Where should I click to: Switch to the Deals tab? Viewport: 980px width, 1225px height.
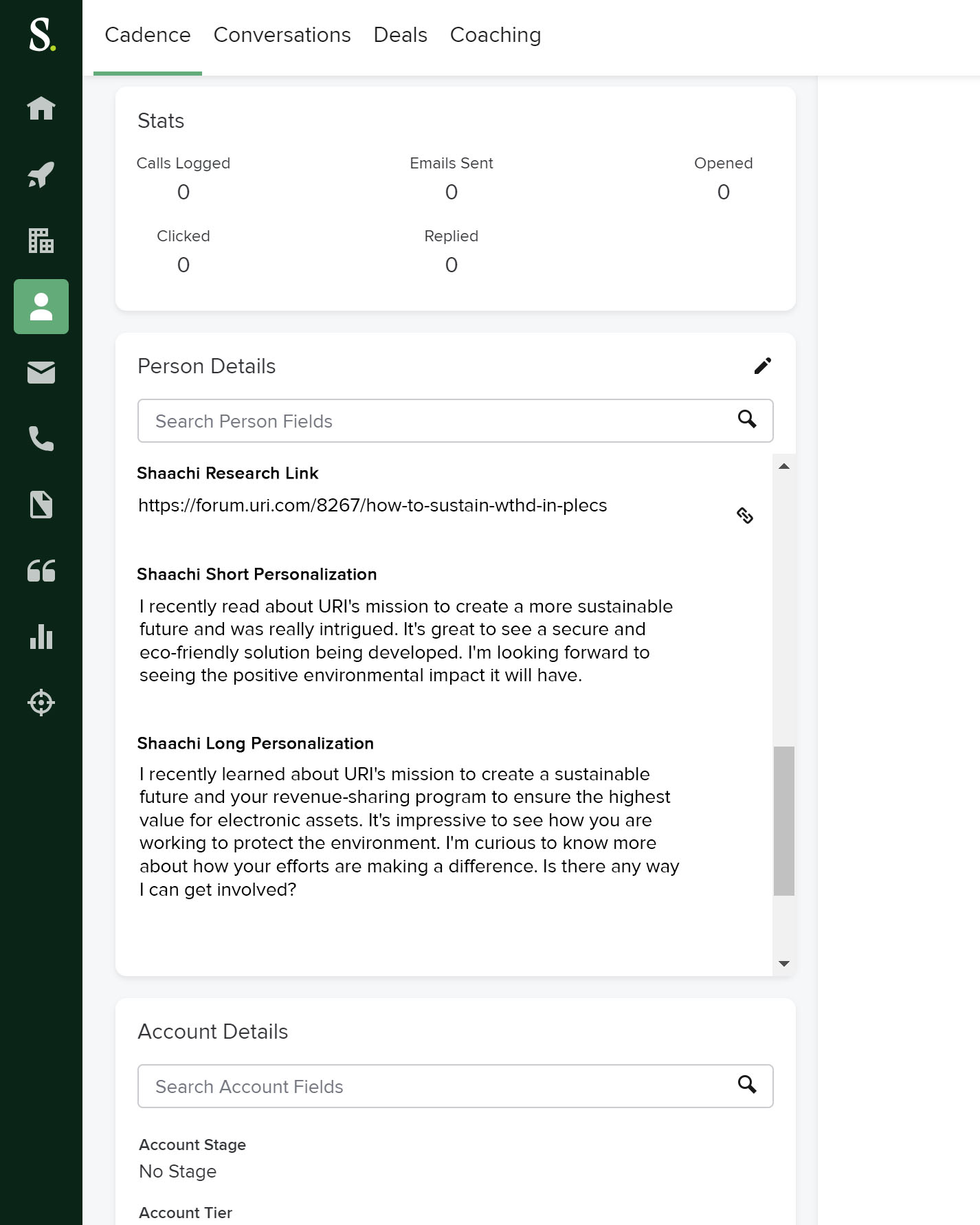click(x=400, y=35)
